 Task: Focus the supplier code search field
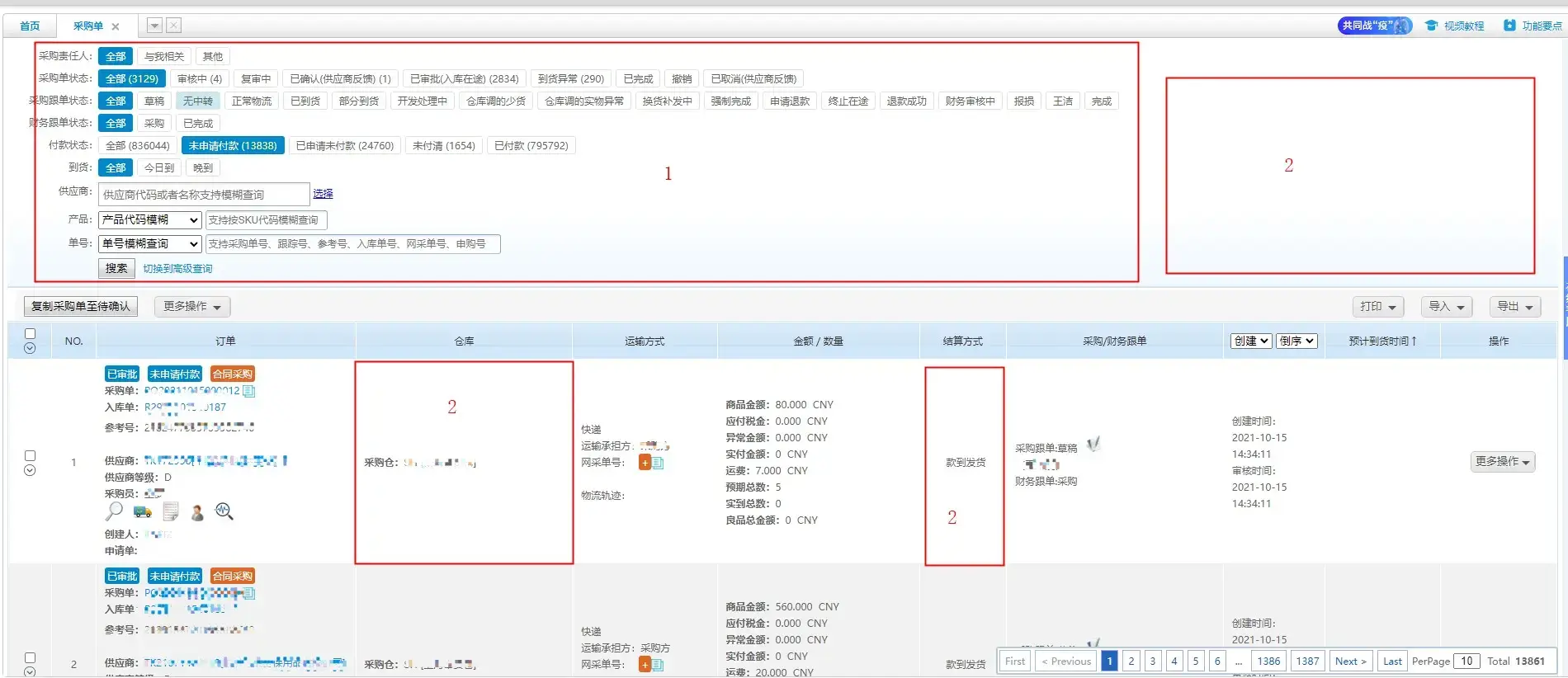(204, 195)
